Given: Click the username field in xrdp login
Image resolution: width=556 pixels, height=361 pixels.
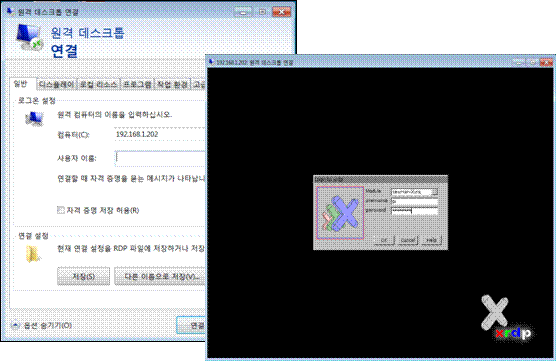Looking at the screenshot, I should coord(414,201).
